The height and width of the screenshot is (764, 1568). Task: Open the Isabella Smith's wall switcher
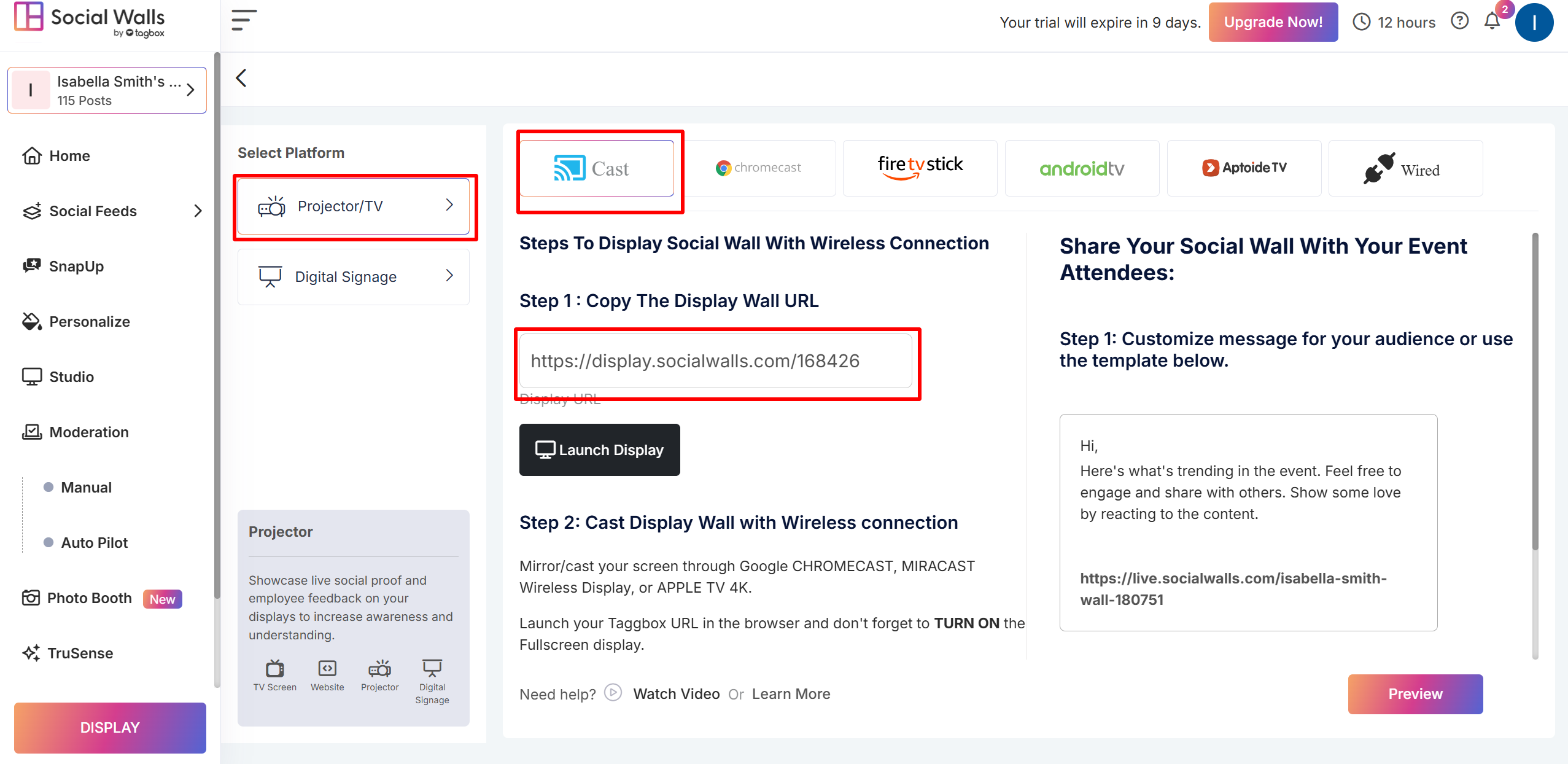pyautogui.click(x=107, y=90)
